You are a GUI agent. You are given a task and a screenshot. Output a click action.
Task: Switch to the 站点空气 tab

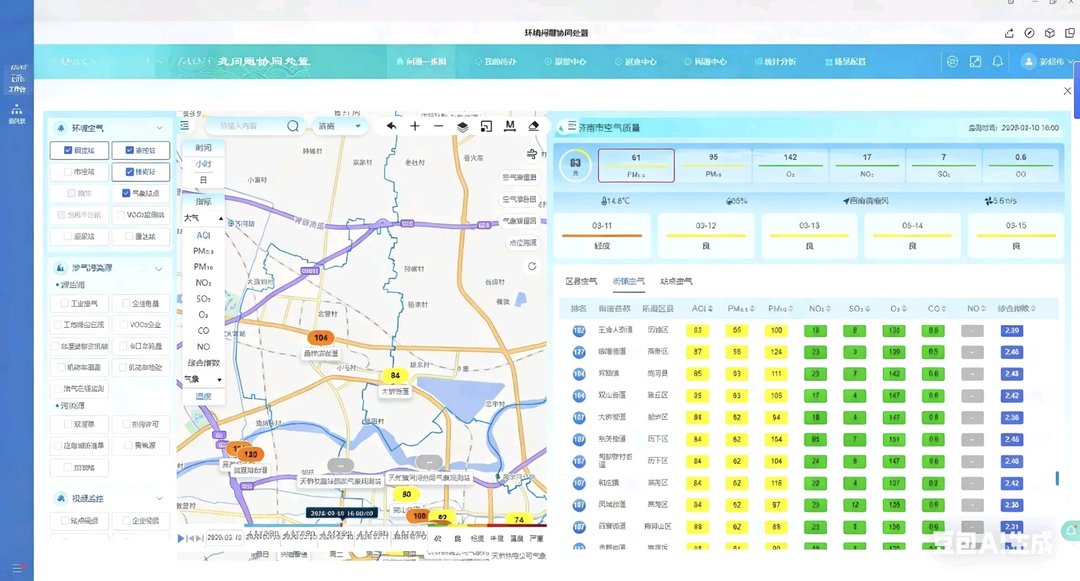tap(676, 282)
